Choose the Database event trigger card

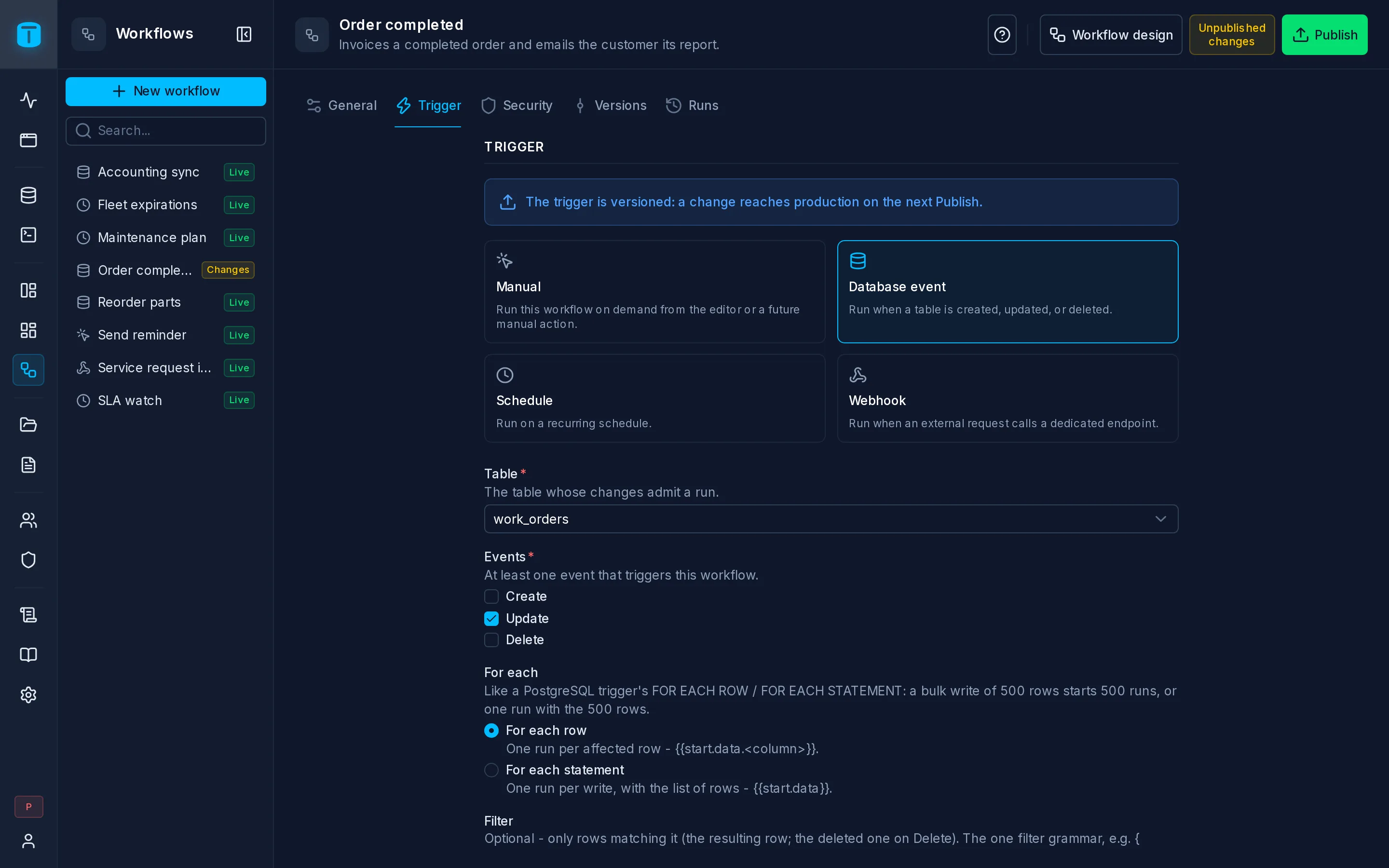[x=1008, y=292]
